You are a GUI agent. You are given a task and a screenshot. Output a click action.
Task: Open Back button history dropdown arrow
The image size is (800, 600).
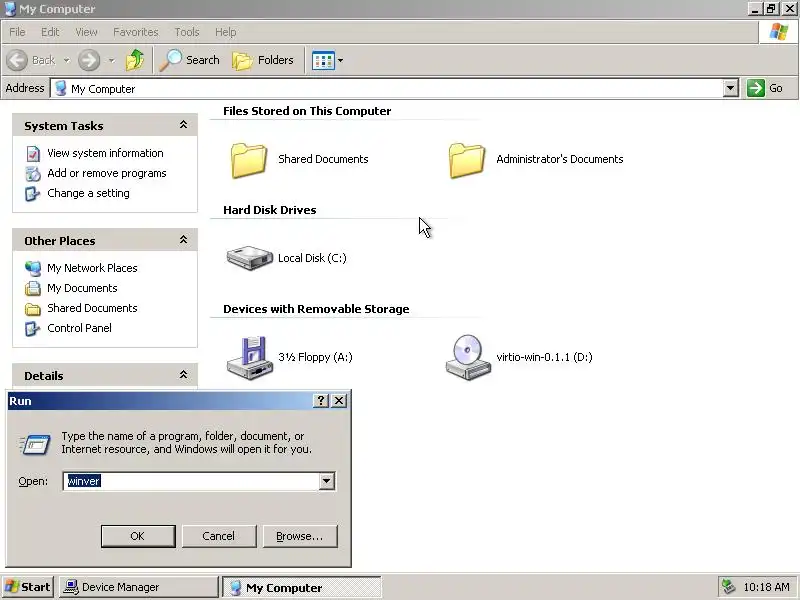[66, 60]
